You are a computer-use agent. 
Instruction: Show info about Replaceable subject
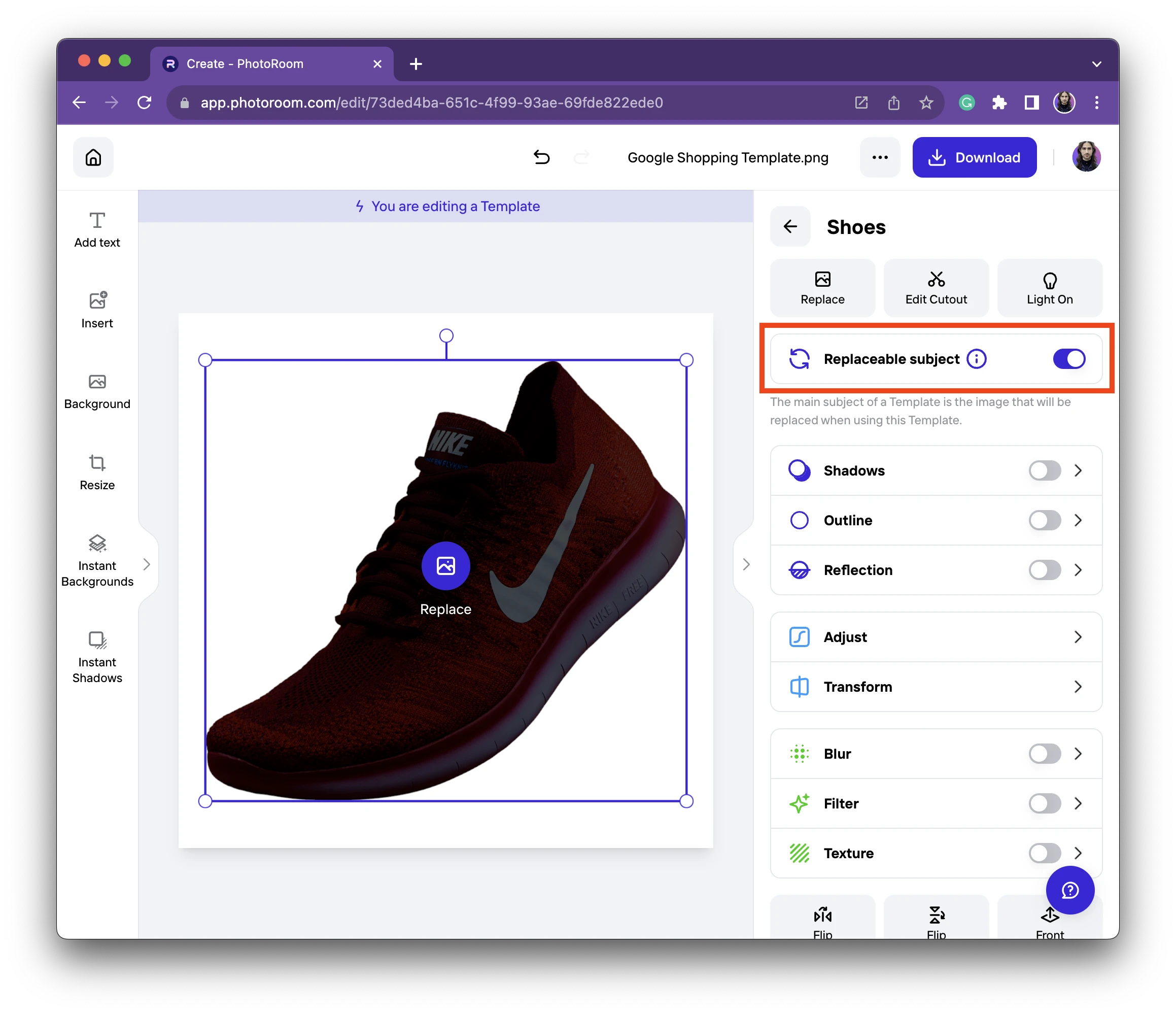pyautogui.click(x=977, y=359)
